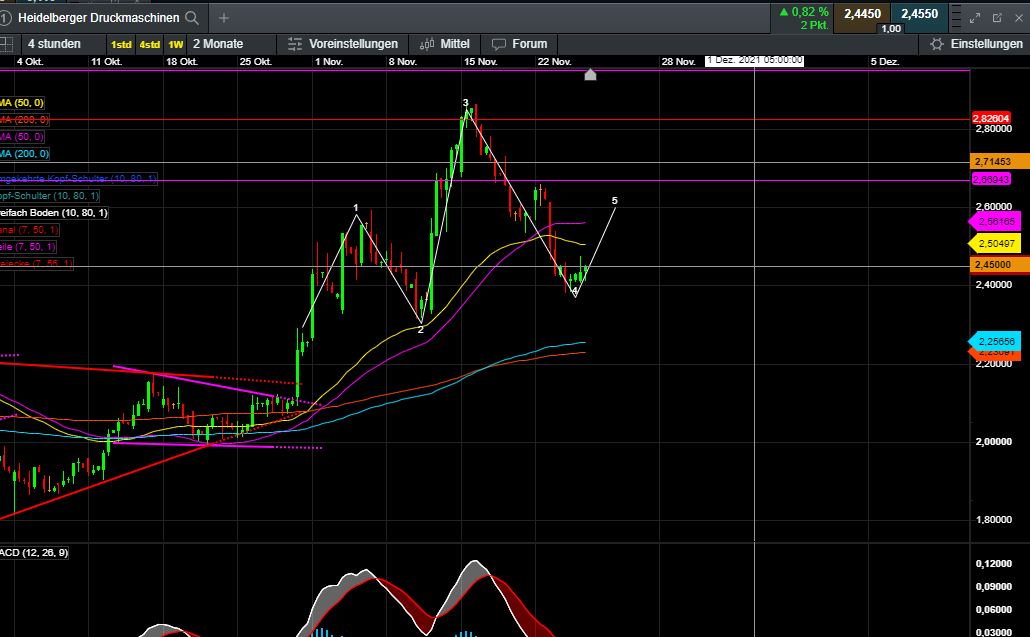Open the 4 stunden interval dropdown
This screenshot has height=637, width=1030.
54,44
